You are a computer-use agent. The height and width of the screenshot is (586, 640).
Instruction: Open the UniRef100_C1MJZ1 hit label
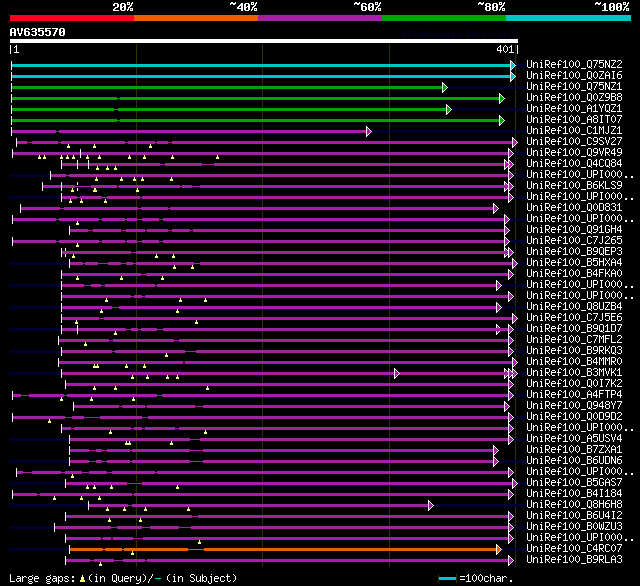574,130
